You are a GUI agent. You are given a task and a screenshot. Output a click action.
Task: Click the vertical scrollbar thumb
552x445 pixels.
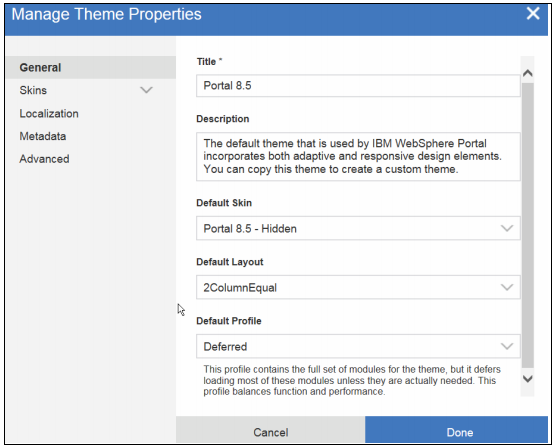click(527, 225)
